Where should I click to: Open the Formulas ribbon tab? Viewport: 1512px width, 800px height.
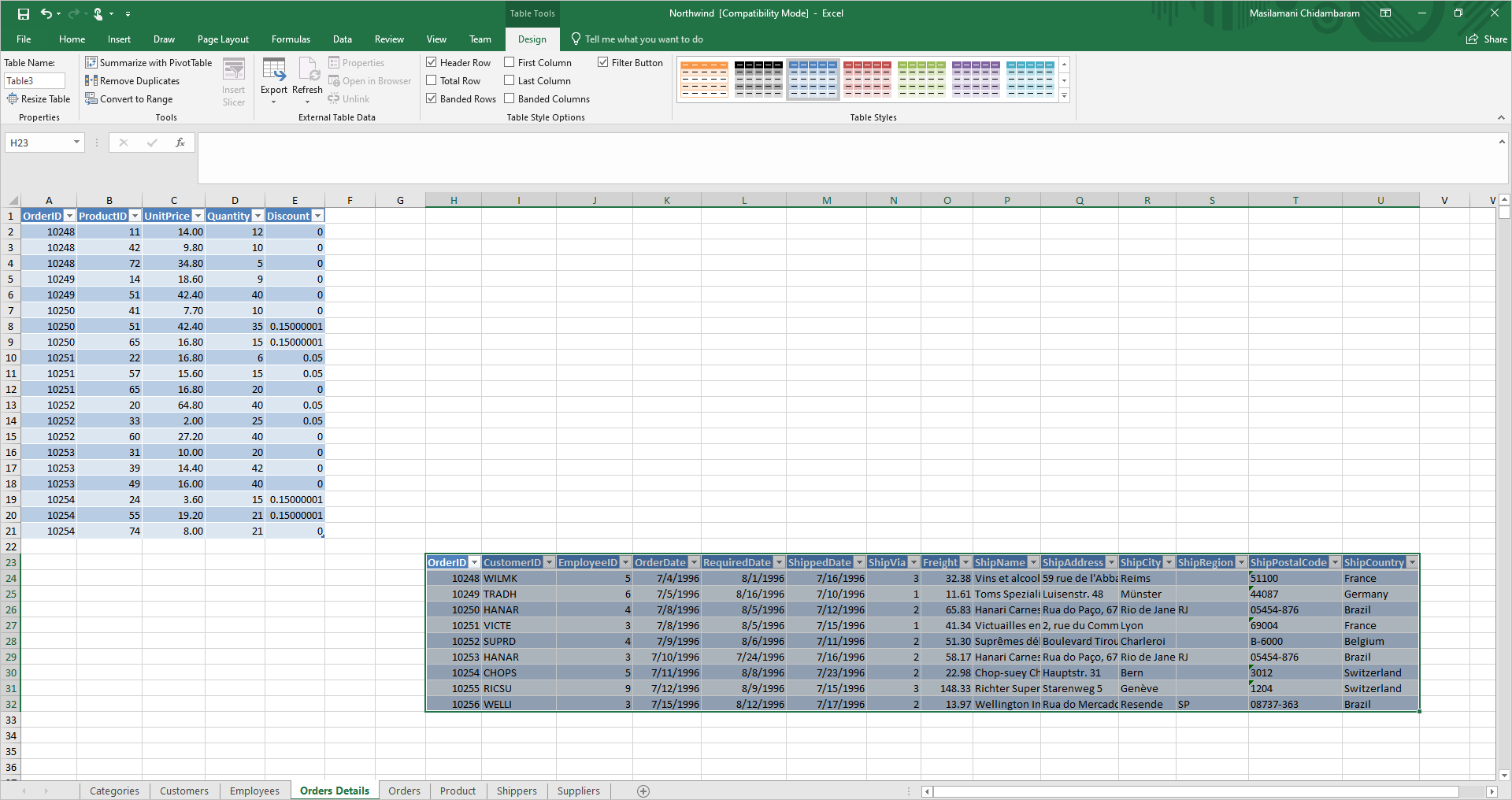(291, 39)
